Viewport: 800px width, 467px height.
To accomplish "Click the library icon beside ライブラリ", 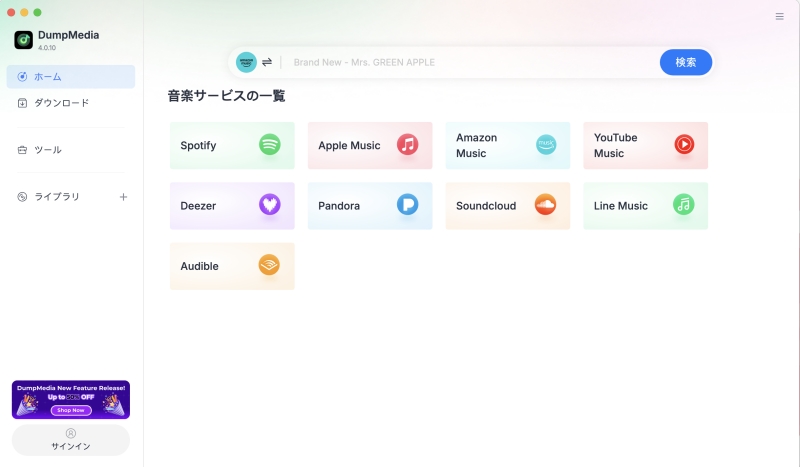I will (22, 197).
